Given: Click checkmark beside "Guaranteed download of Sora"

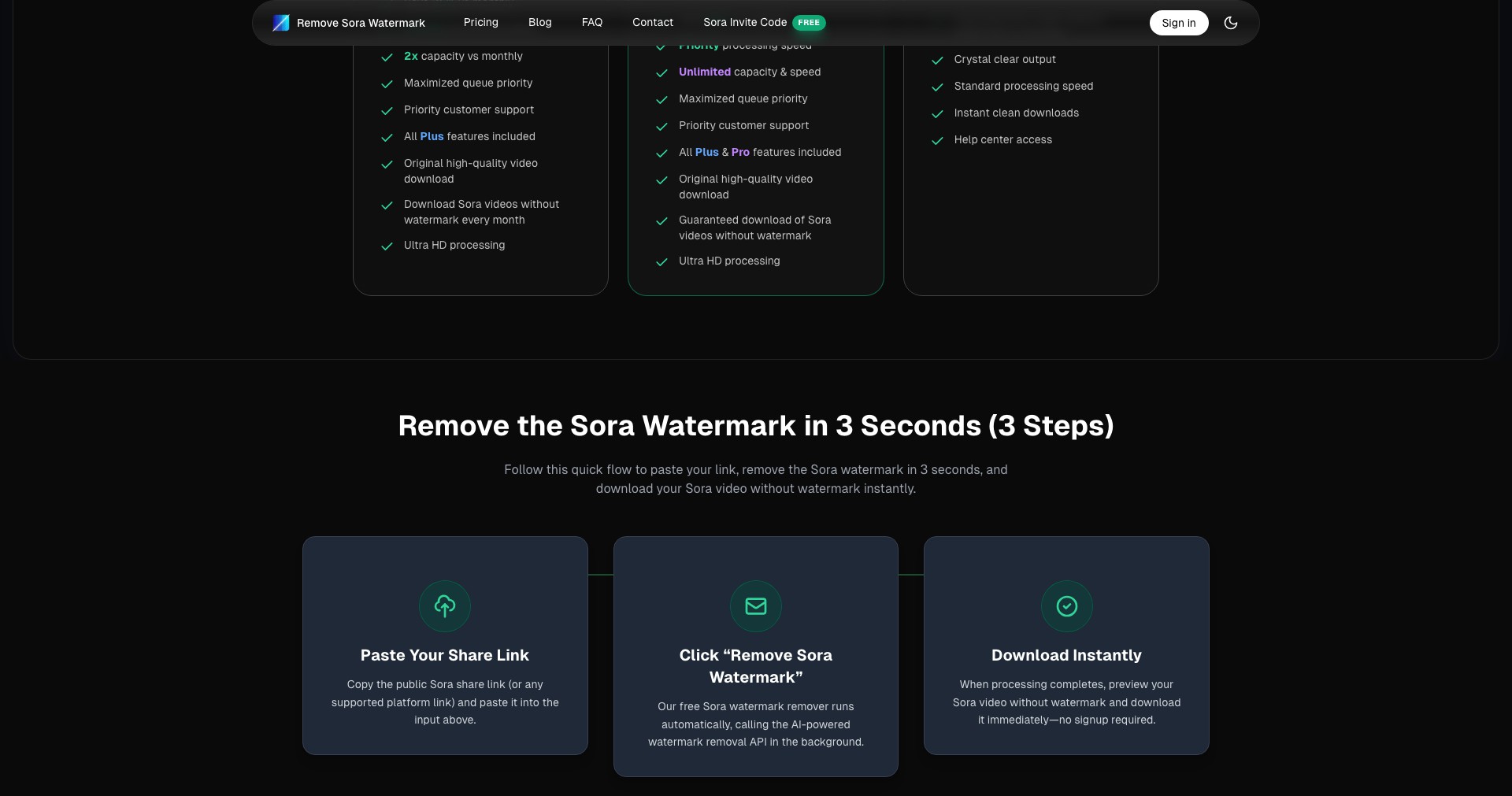Looking at the screenshot, I should [x=661, y=221].
